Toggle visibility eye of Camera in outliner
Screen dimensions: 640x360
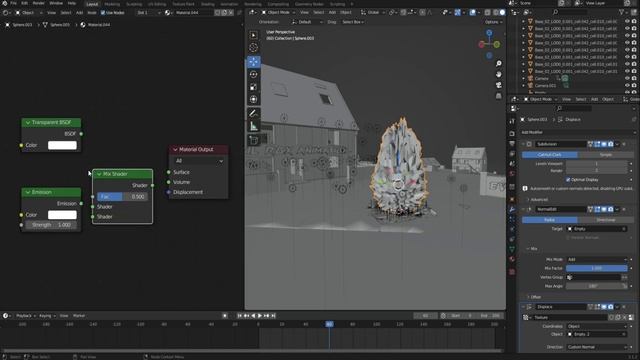click(x=627, y=78)
